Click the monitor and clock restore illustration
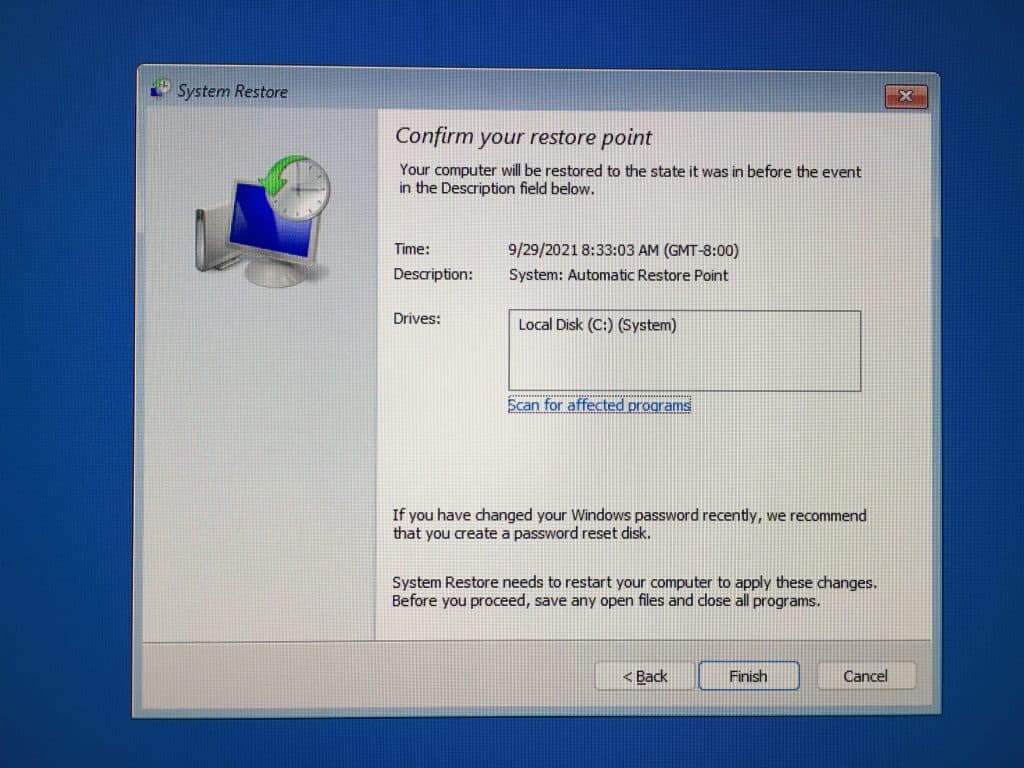 click(x=262, y=216)
